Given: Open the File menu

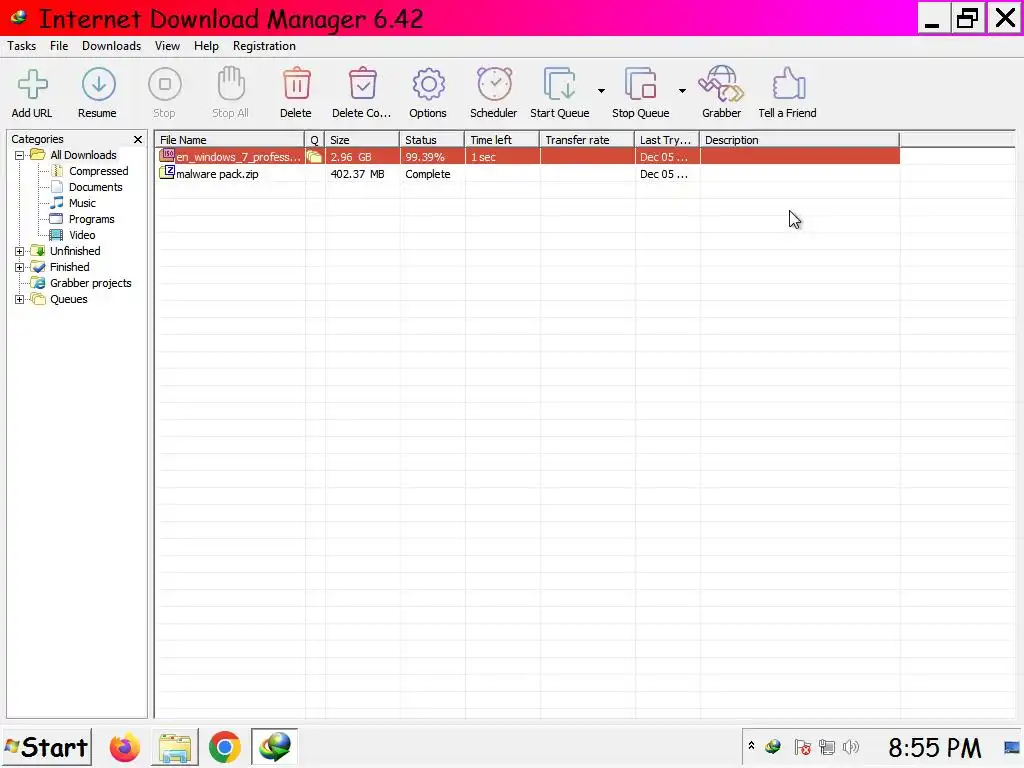Looking at the screenshot, I should [x=59, y=46].
